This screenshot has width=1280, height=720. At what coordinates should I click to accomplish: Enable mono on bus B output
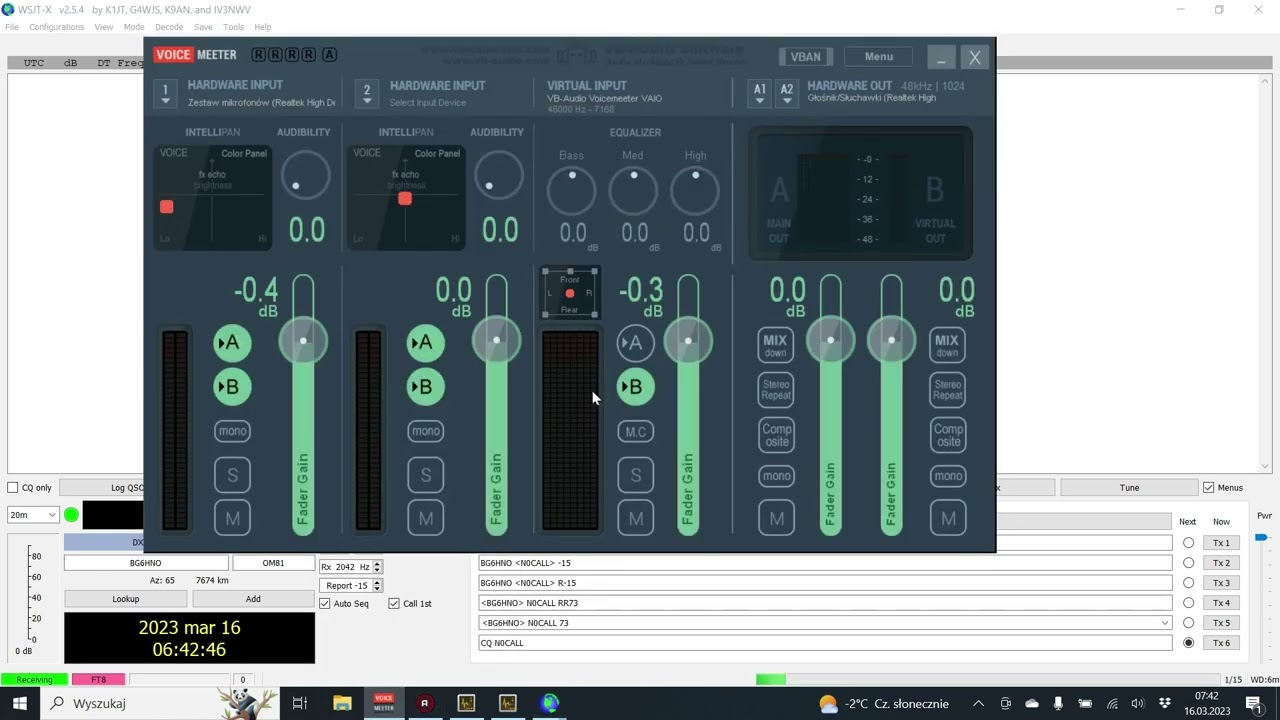(947, 476)
